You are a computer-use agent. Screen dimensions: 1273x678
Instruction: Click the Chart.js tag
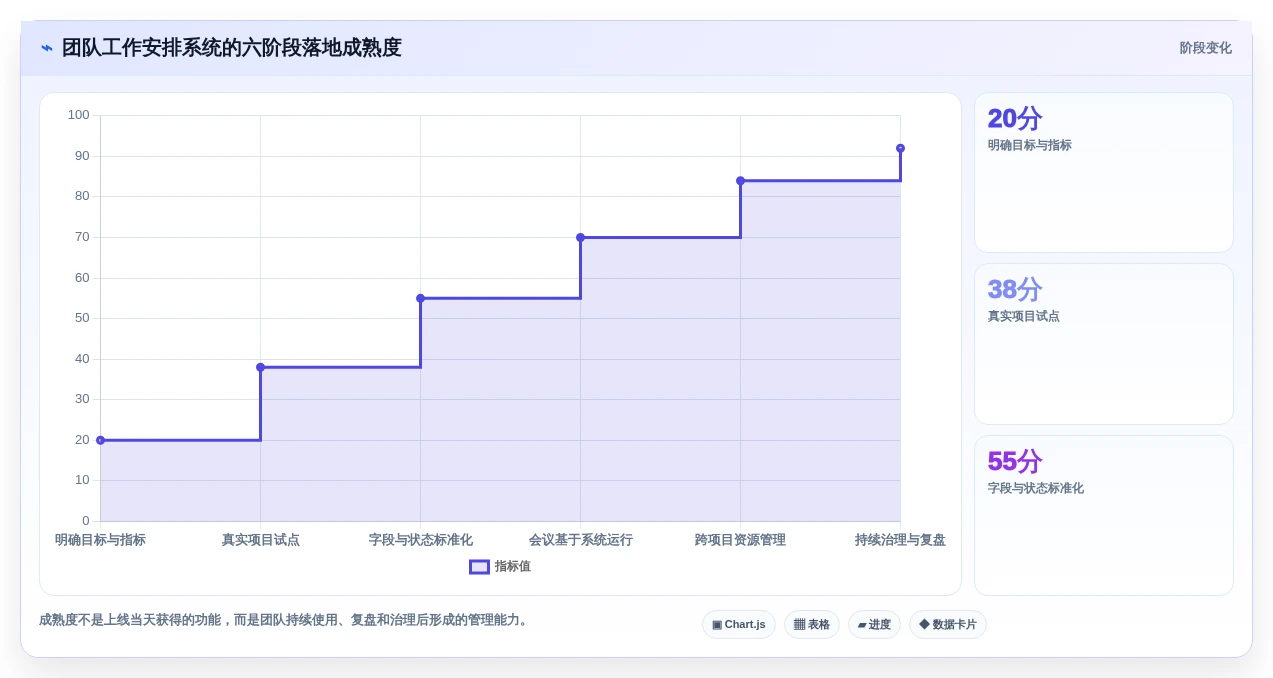tap(738, 624)
